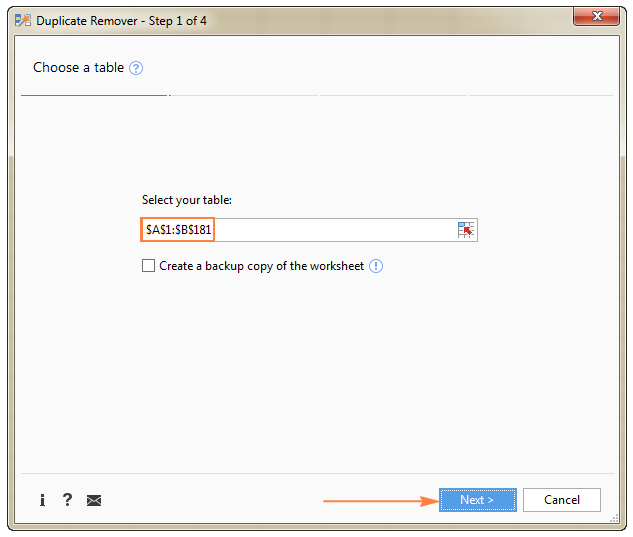The width and height of the screenshot is (633, 537).
Task: Enable the backup copy checkbox
Action: (149, 266)
